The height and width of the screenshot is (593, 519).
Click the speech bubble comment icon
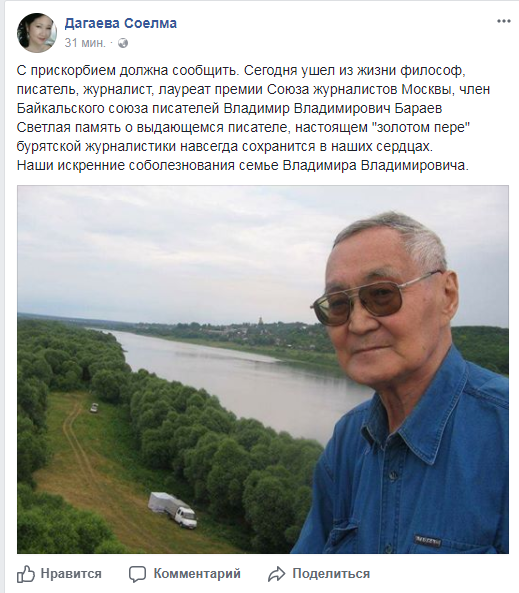pos(137,574)
